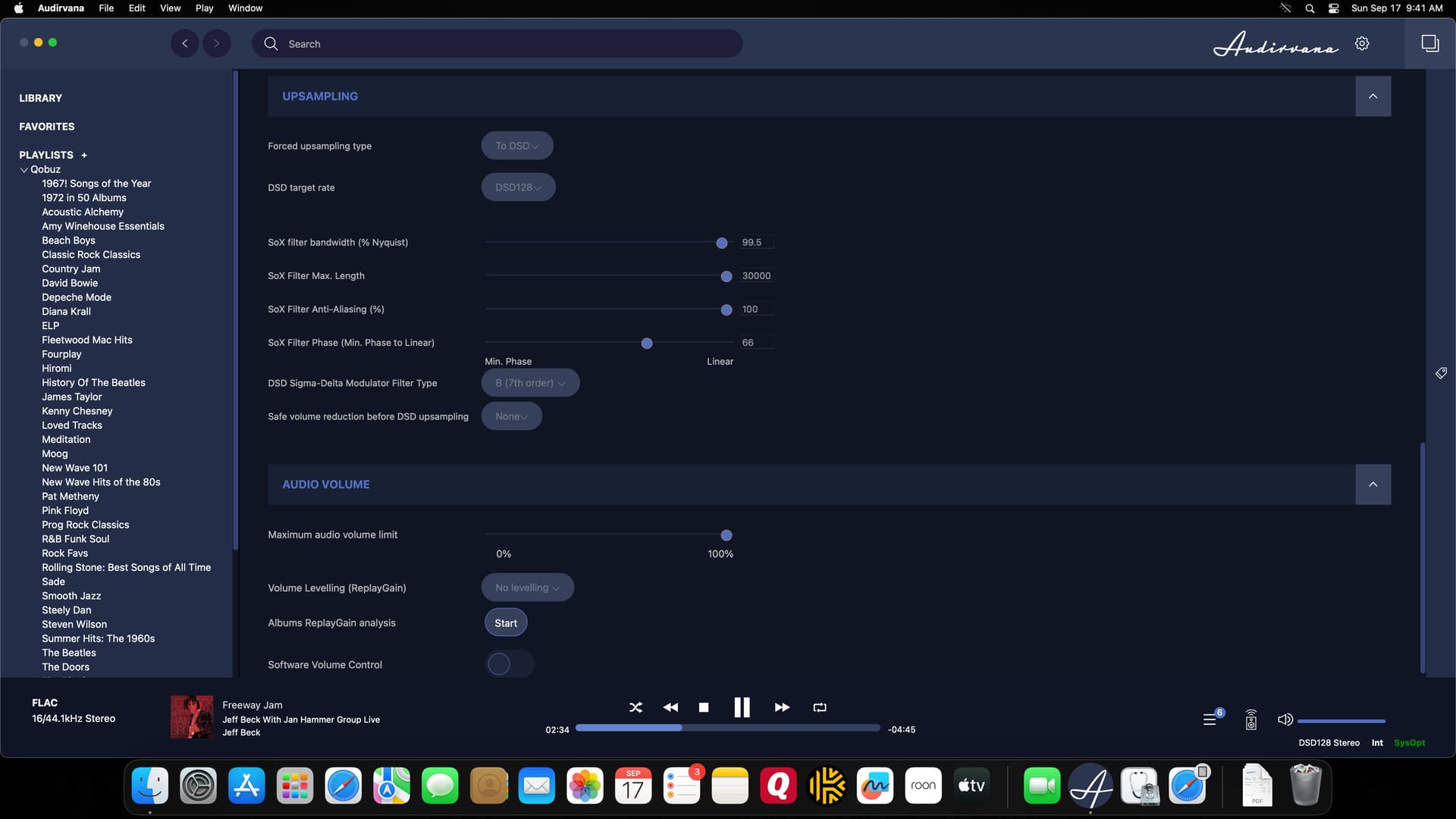1456x819 pixels.
Task: Adjust Maximum audio volume limit slider
Action: [726, 535]
